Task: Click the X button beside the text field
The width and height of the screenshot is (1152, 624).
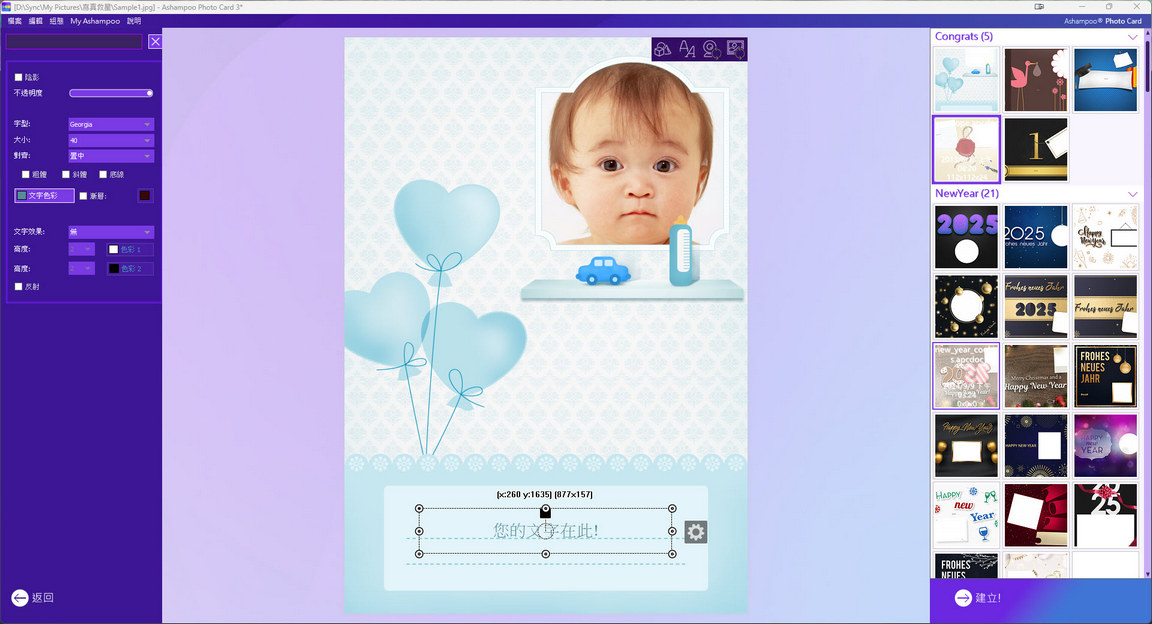Action: (x=155, y=41)
